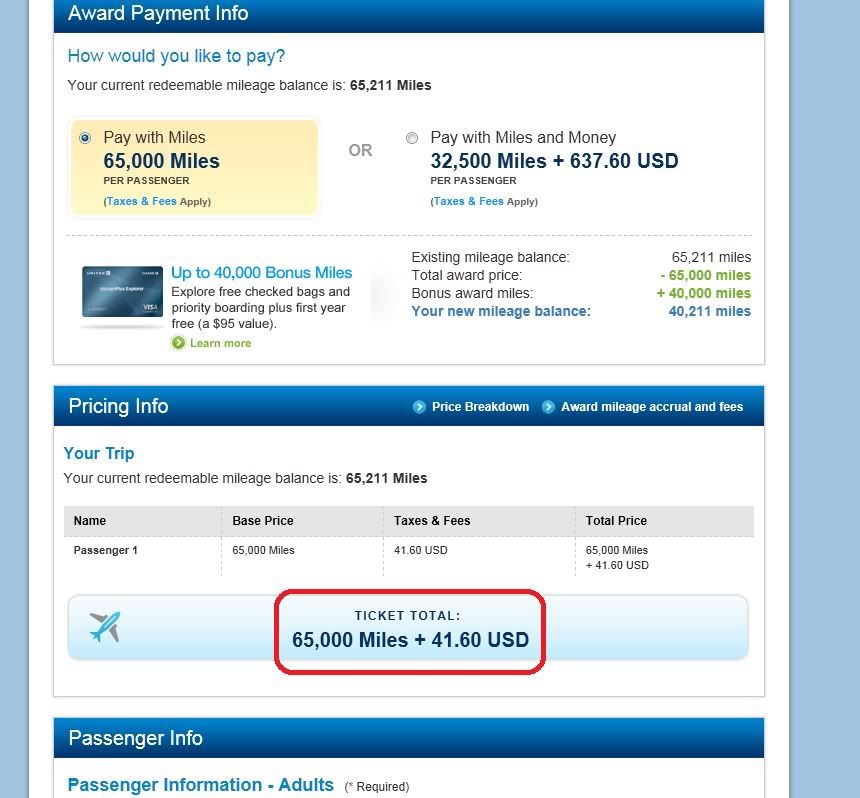Expand the Price Breakdown details
Image resolution: width=860 pixels, height=798 pixels.
click(480, 407)
